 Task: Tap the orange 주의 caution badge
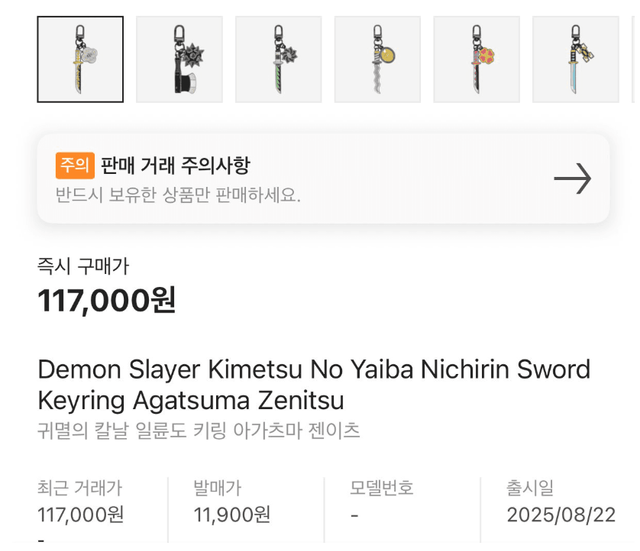point(75,165)
